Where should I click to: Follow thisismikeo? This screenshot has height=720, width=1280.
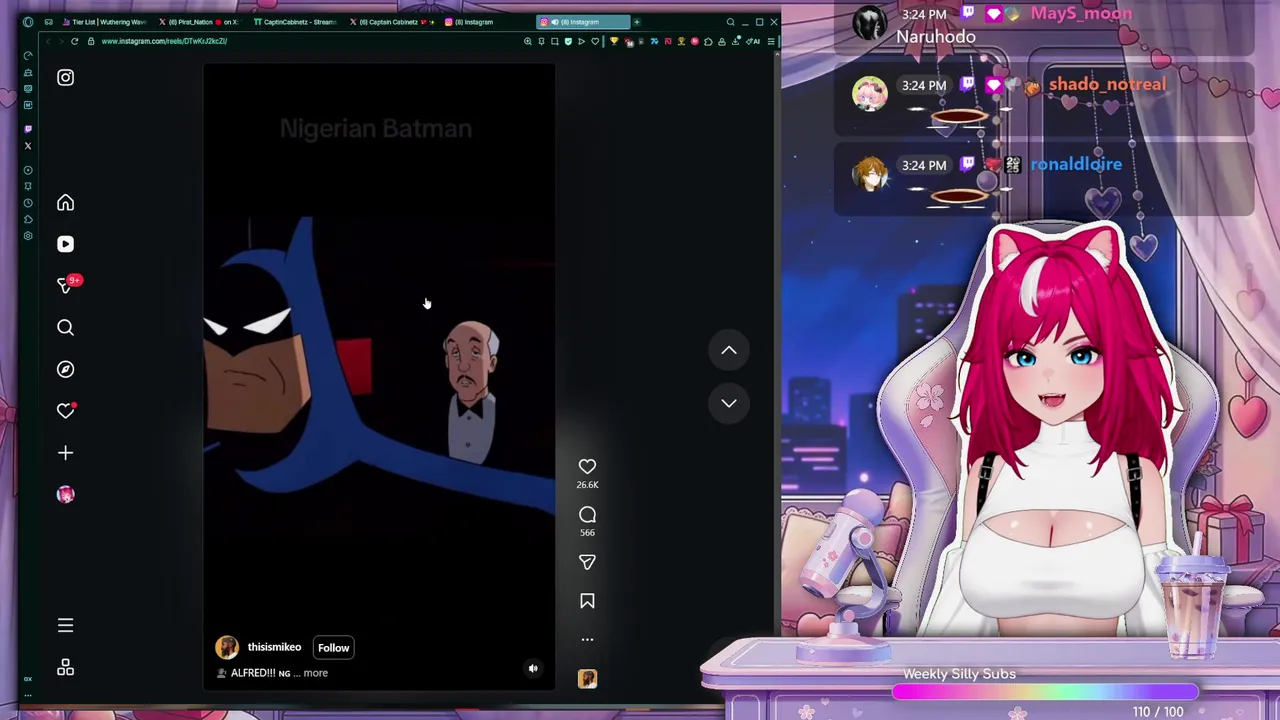click(333, 648)
